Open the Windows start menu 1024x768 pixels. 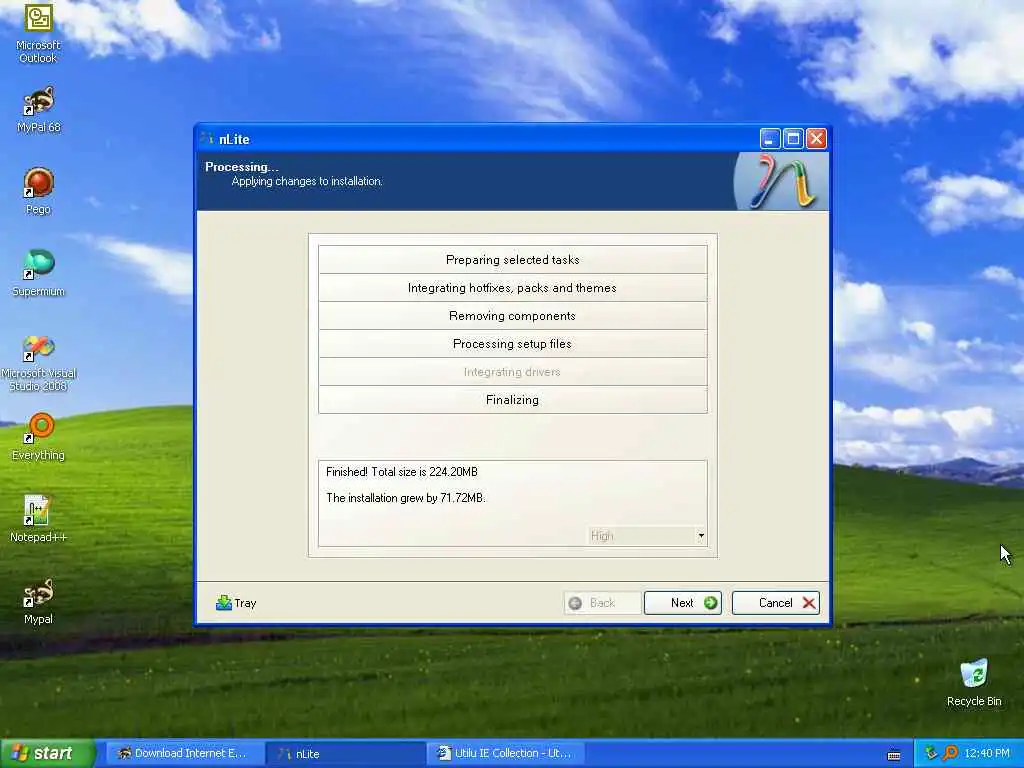[x=47, y=753]
